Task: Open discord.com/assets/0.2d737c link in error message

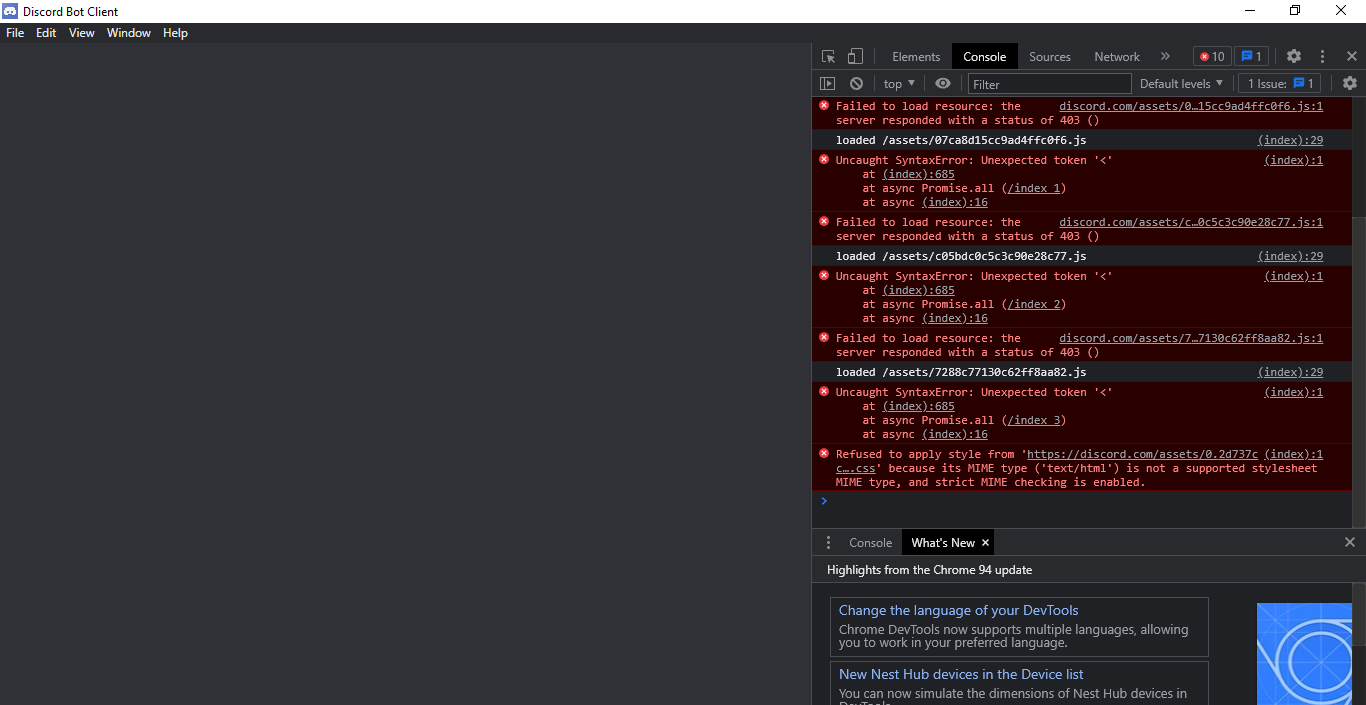Action: pos(1142,453)
